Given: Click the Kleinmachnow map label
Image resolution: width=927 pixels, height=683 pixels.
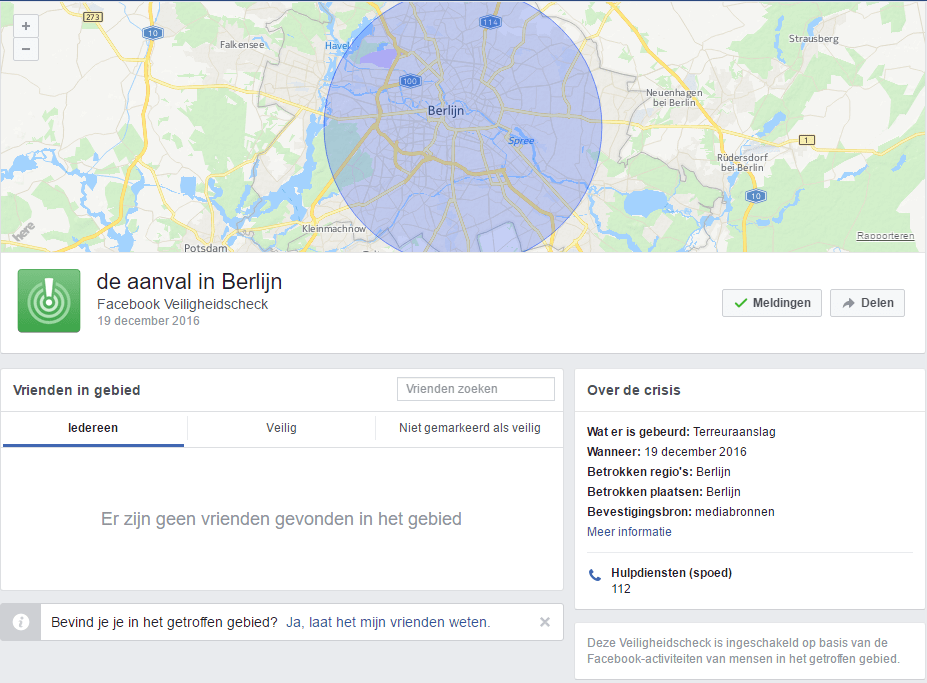Looking at the screenshot, I should tap(334, 228).
